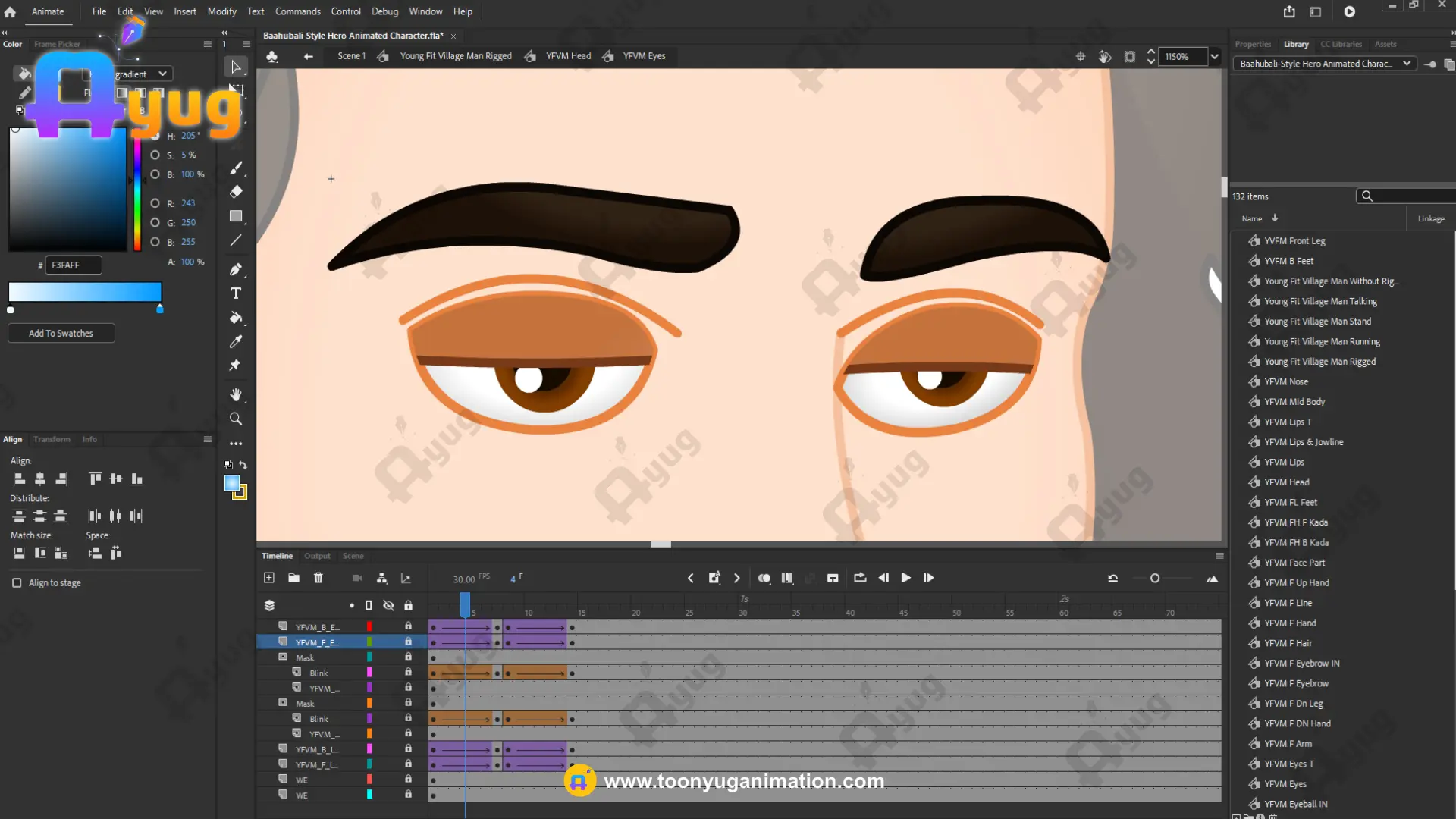
Task: Open the library document selector dropdown
Action: [1407, 64]
